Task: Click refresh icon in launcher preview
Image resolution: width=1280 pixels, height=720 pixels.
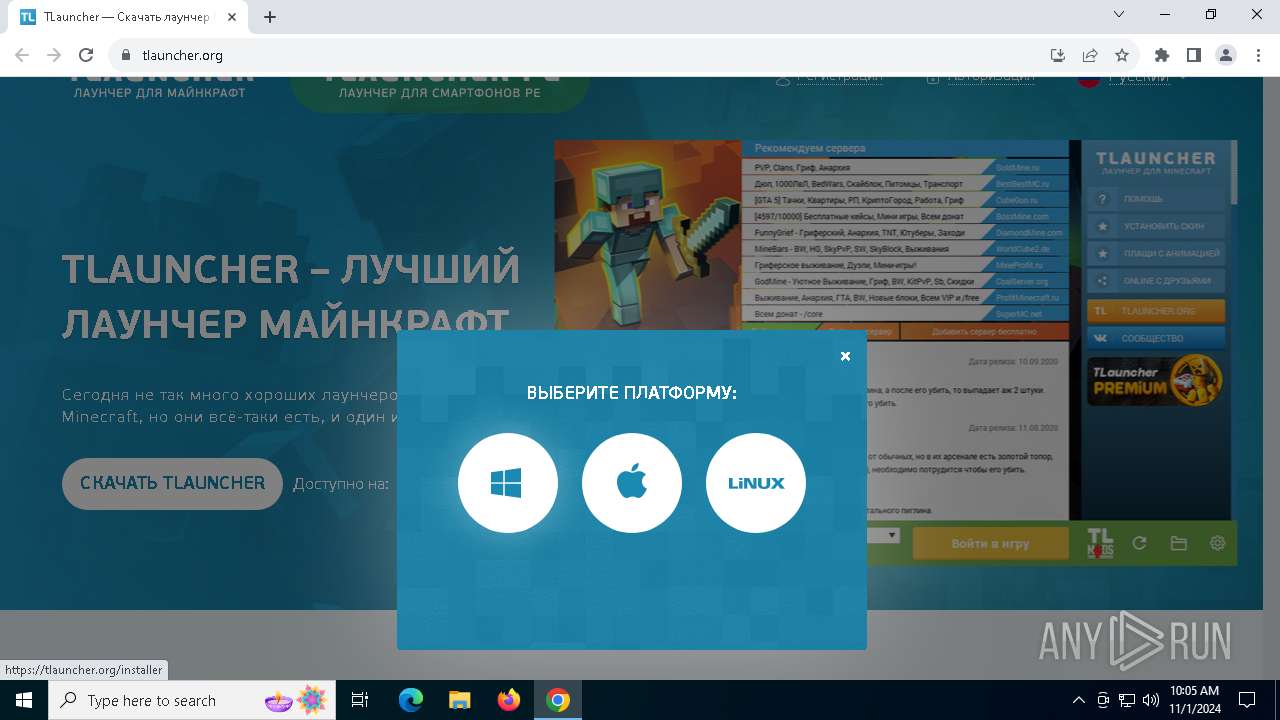Action: click(1139, 543)
